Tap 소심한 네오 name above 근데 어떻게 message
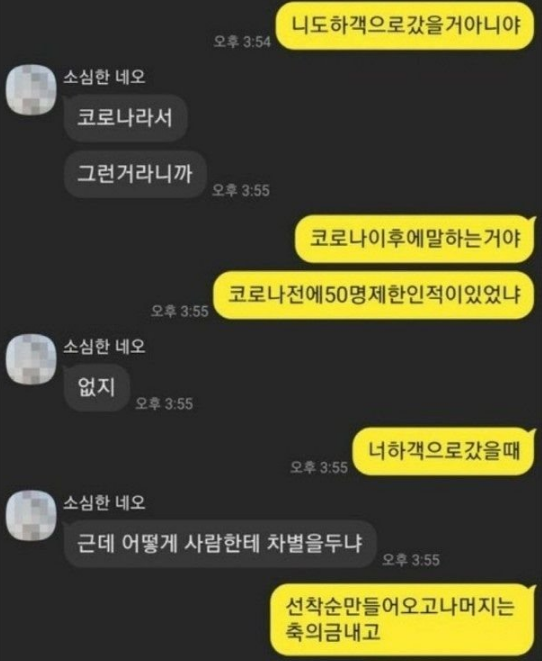The height and width of the screenshot is (661, 542). coord(104,502)
